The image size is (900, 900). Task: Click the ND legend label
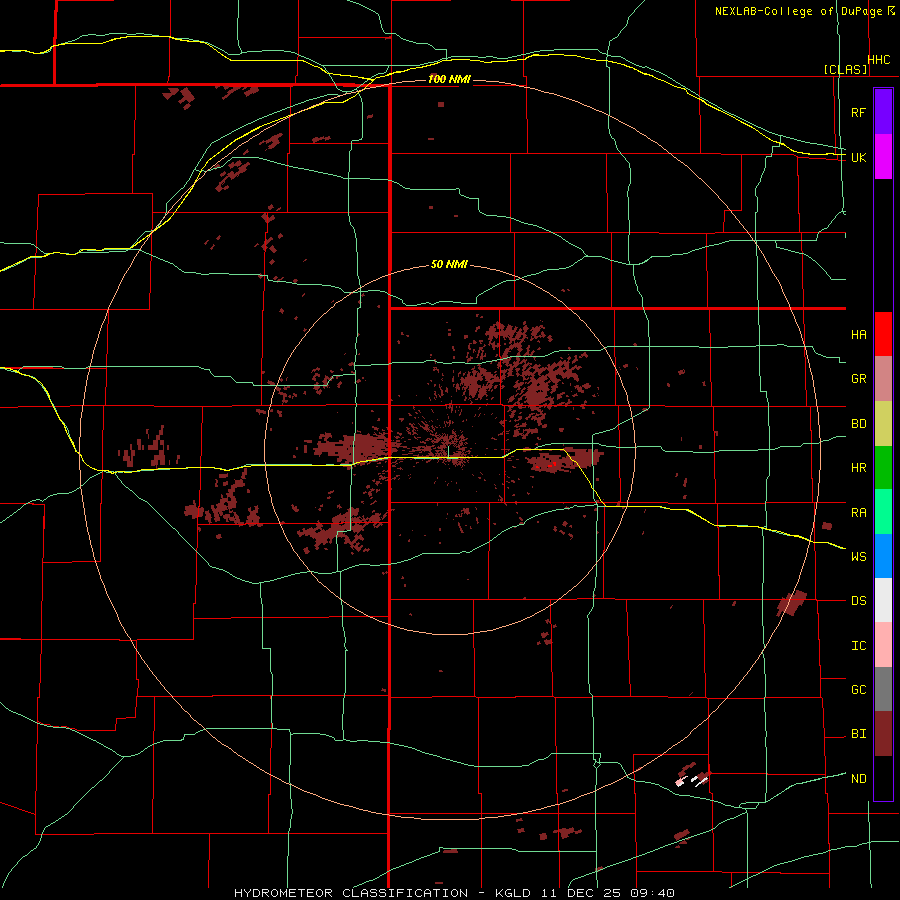coord(858,779)
